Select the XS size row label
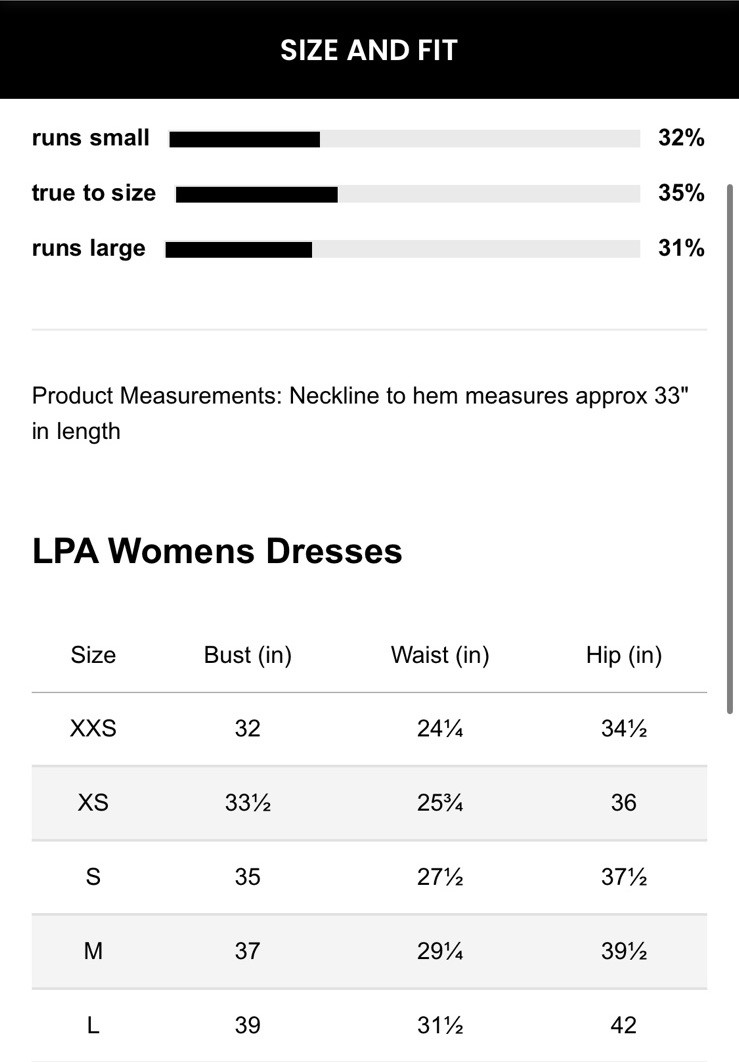739x1062 pixels. (93, 803)
